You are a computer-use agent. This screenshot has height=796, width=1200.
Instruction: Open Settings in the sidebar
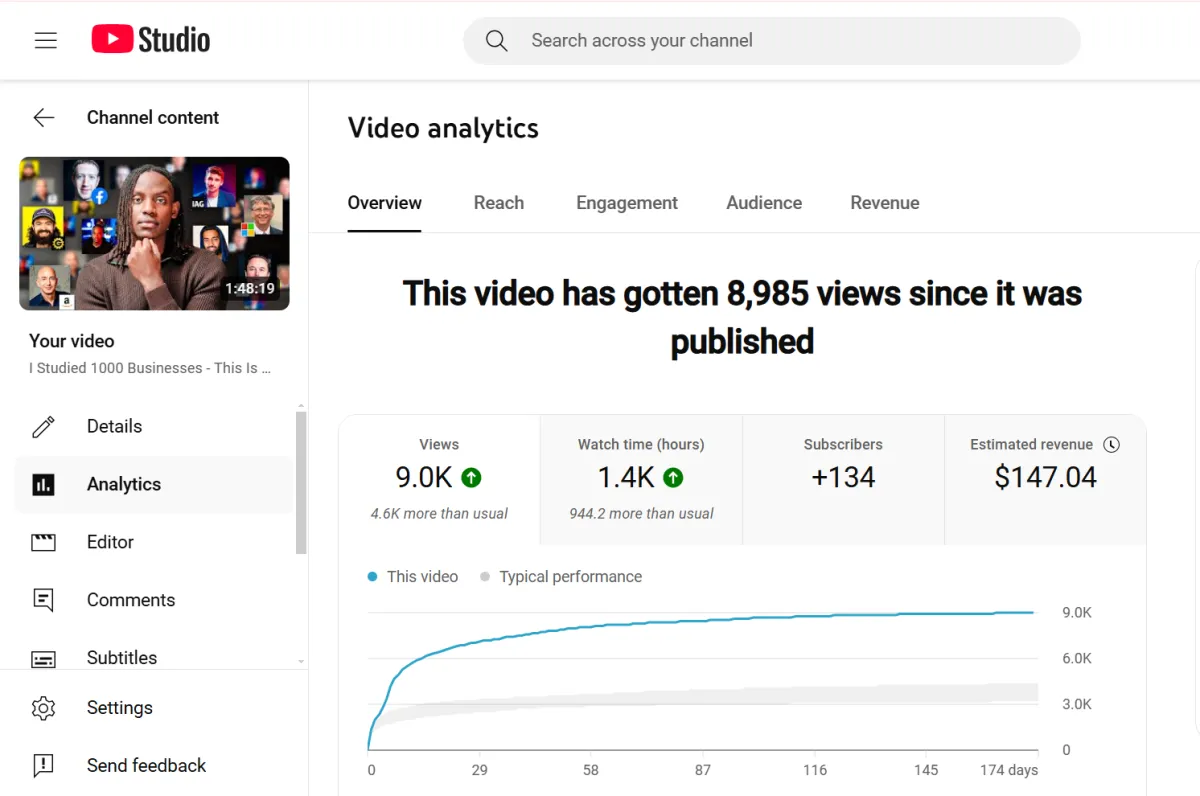click(154, 708)
